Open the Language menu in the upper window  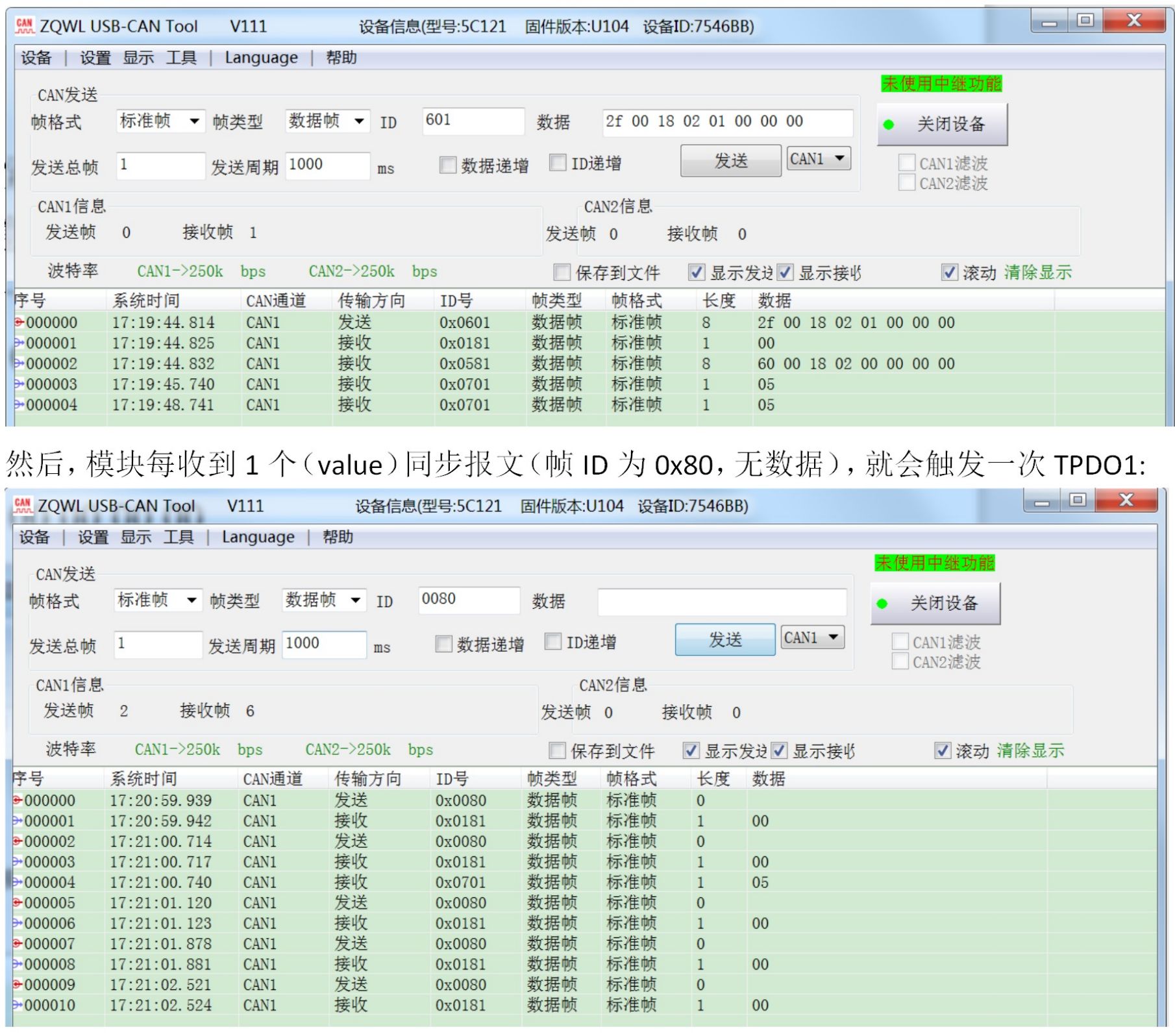pyautogui.click(x=261, y=58)
